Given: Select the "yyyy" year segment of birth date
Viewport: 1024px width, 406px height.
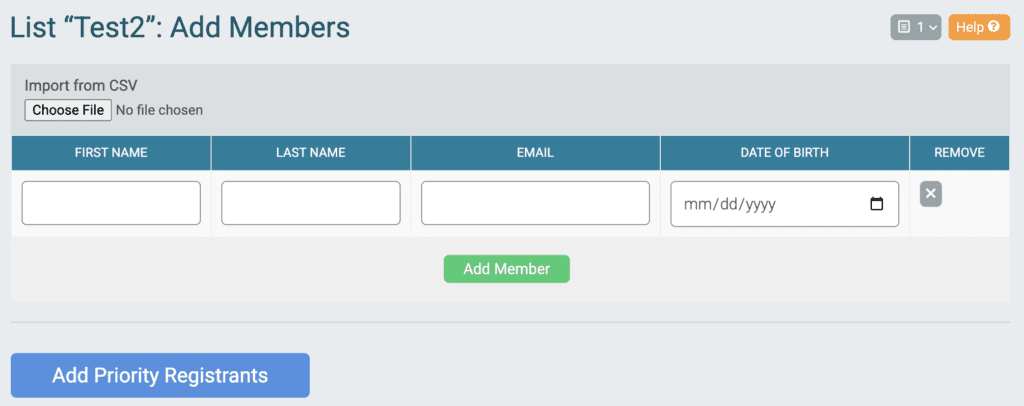Looking at the screenshot, I should pyautogui.click(x=761, y=204).
